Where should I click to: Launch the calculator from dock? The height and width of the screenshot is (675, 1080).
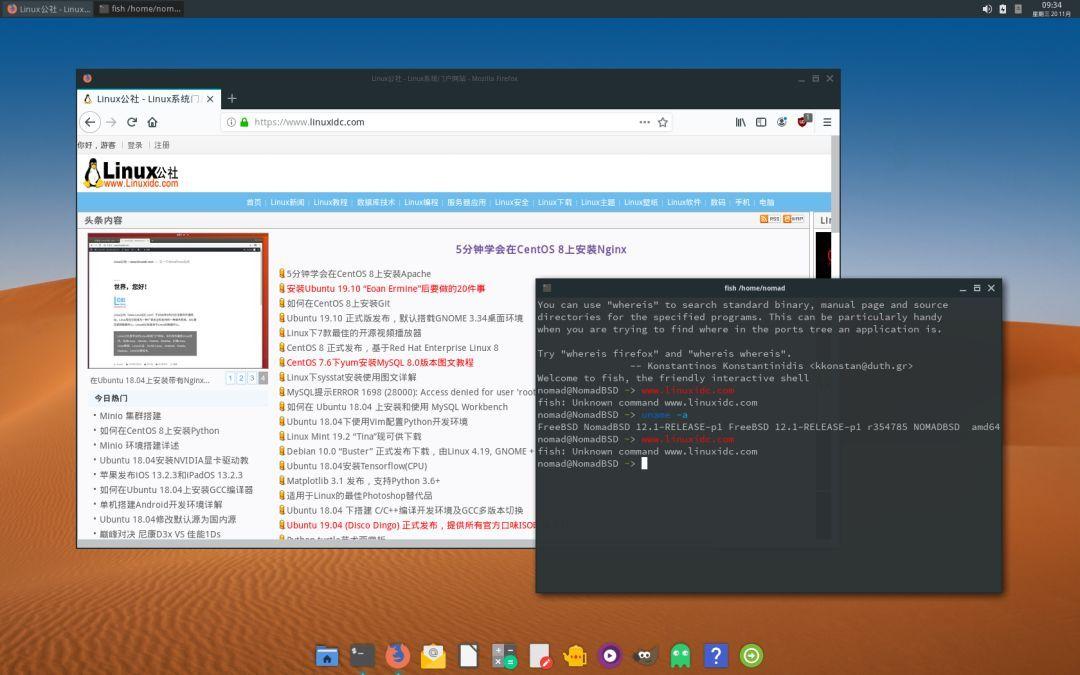pyautogui.click(x=504, y=655)
